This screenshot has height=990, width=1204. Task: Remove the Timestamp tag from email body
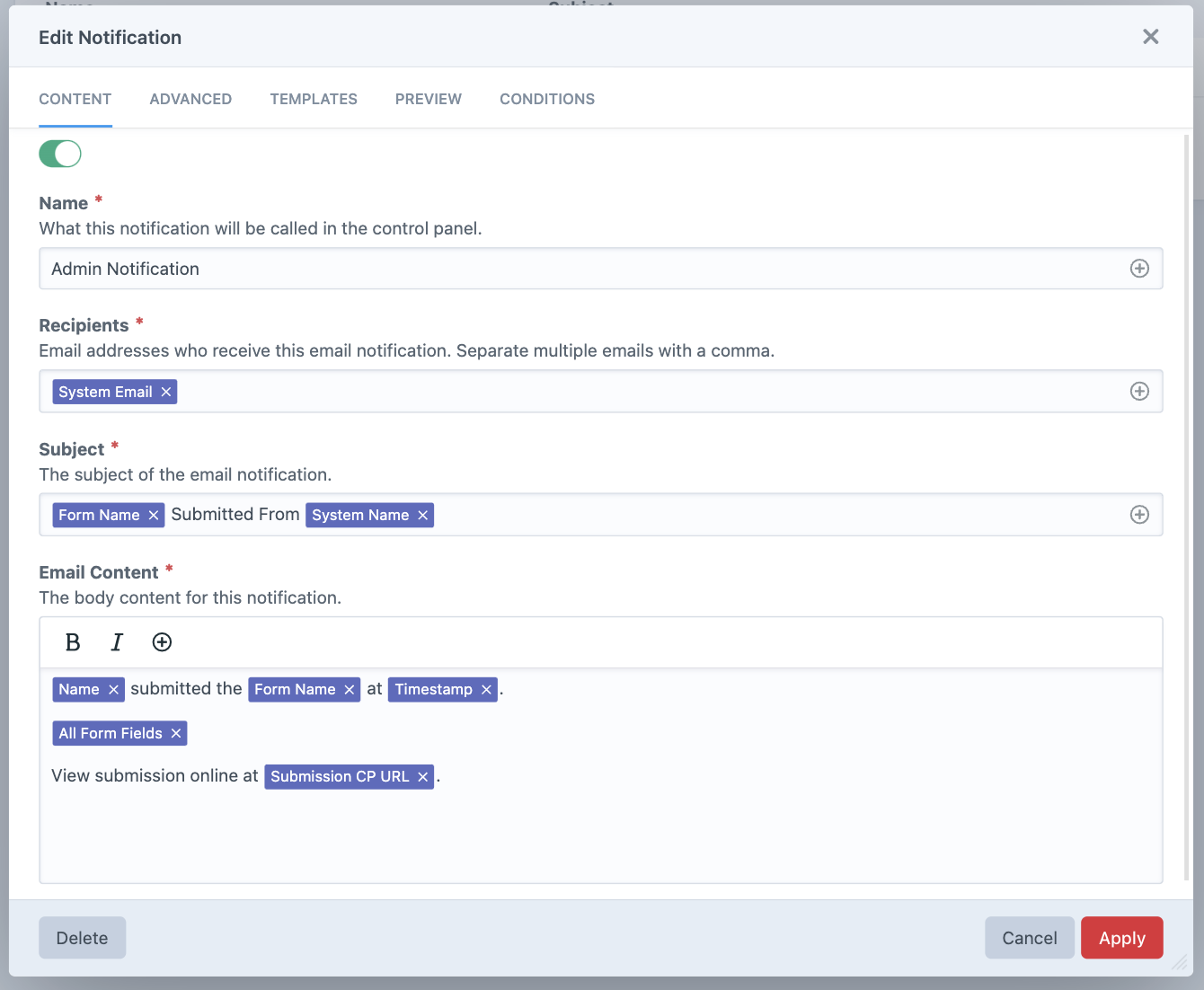click(x=485, y=689)
